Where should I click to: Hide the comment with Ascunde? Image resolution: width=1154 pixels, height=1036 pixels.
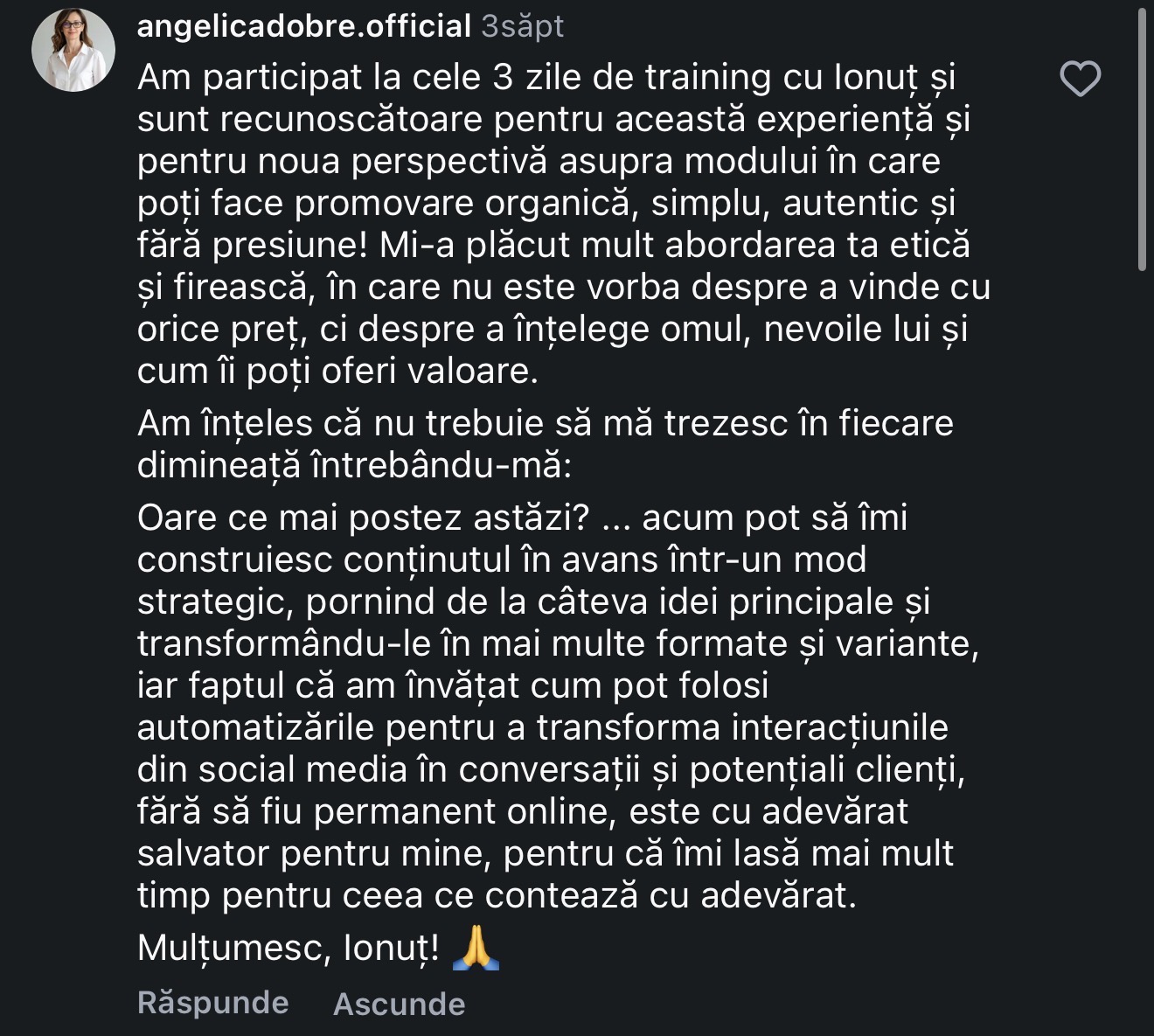click(399, 1004)
